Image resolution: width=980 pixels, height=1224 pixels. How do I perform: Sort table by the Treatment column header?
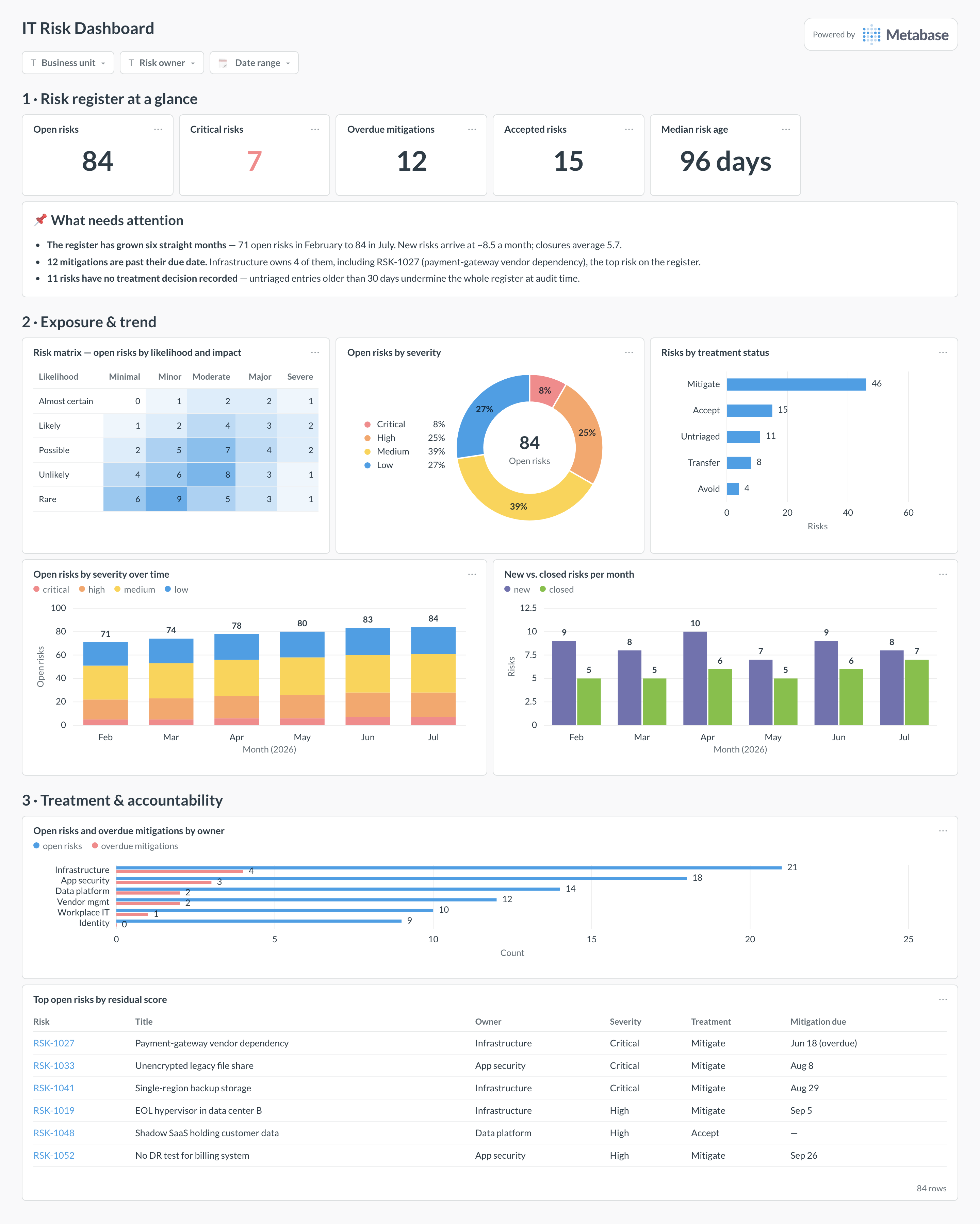tap(711, 1022)
